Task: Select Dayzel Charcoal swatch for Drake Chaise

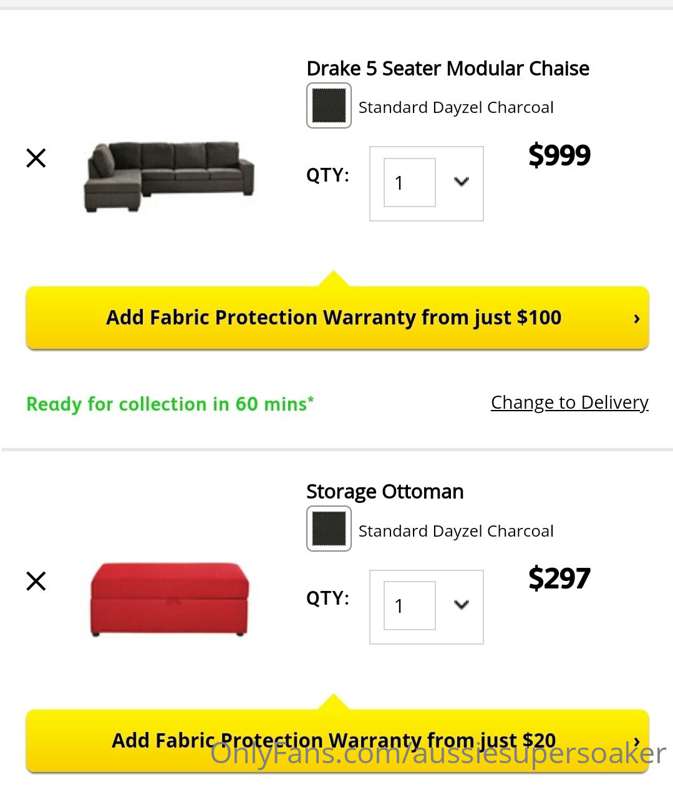Action: (329, 106)
